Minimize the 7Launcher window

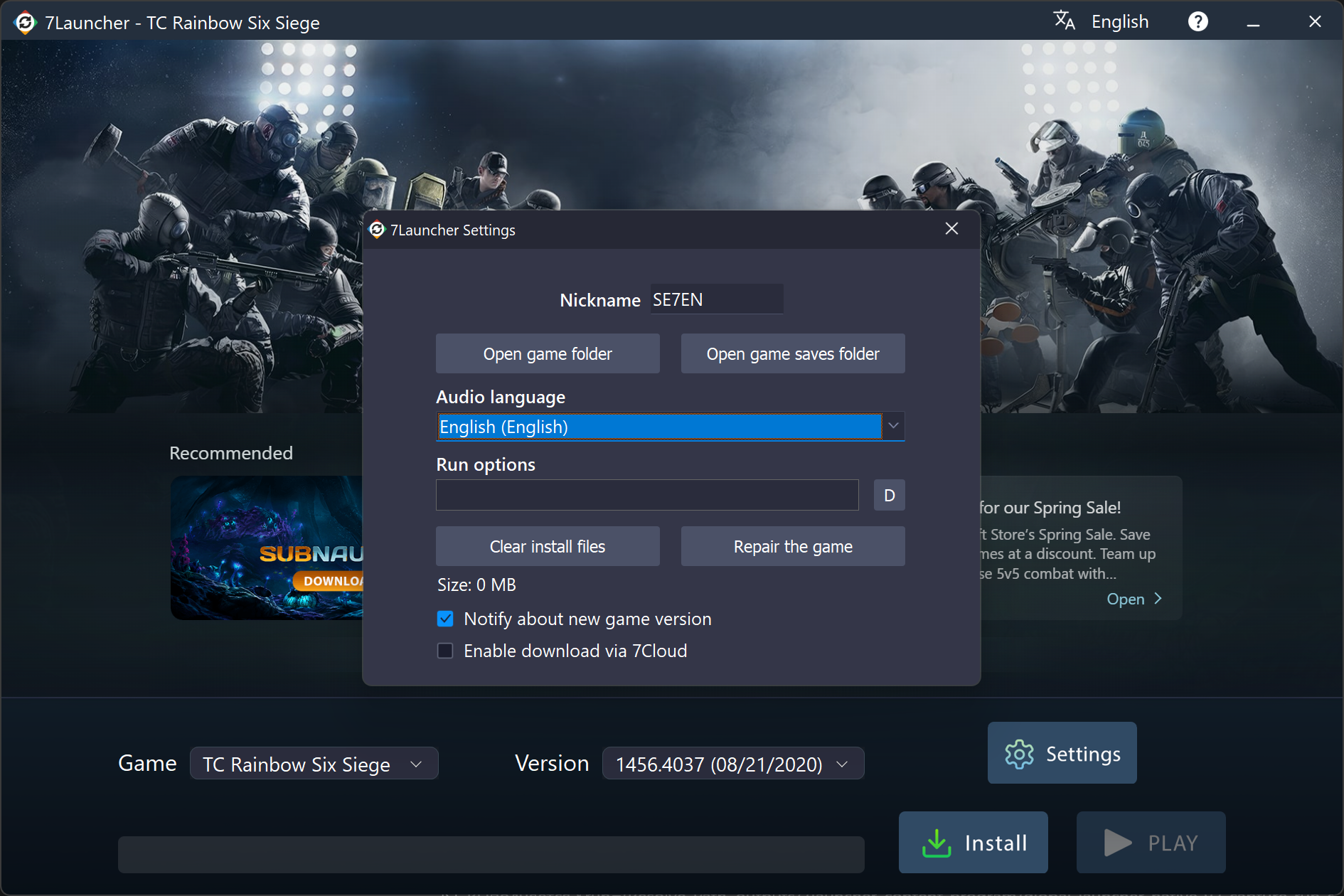[1253, 22]
